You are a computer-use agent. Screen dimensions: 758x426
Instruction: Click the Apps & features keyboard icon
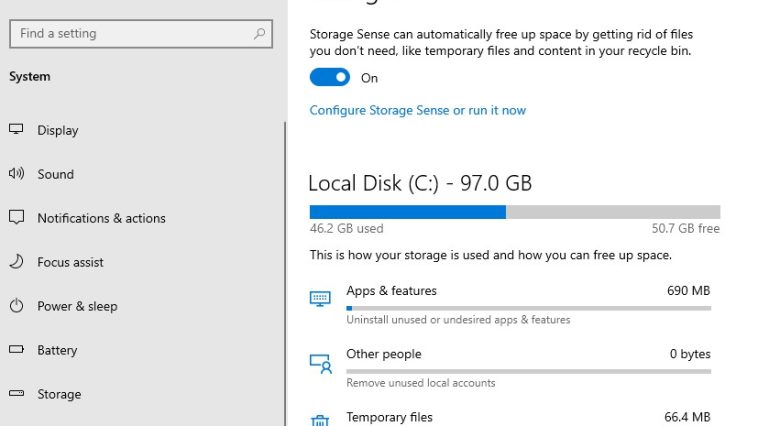click(x=320, y=298)
